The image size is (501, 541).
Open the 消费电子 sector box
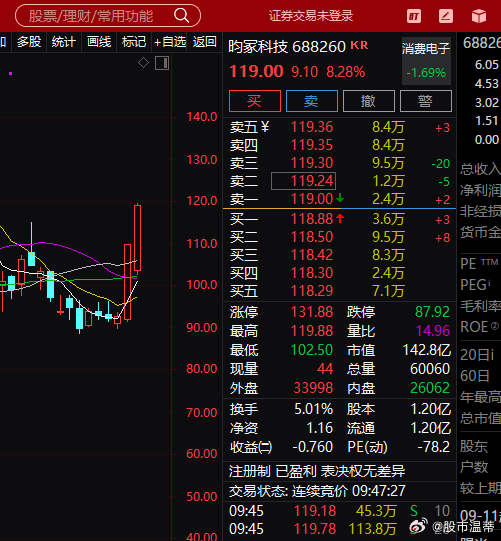coord(426,61)
